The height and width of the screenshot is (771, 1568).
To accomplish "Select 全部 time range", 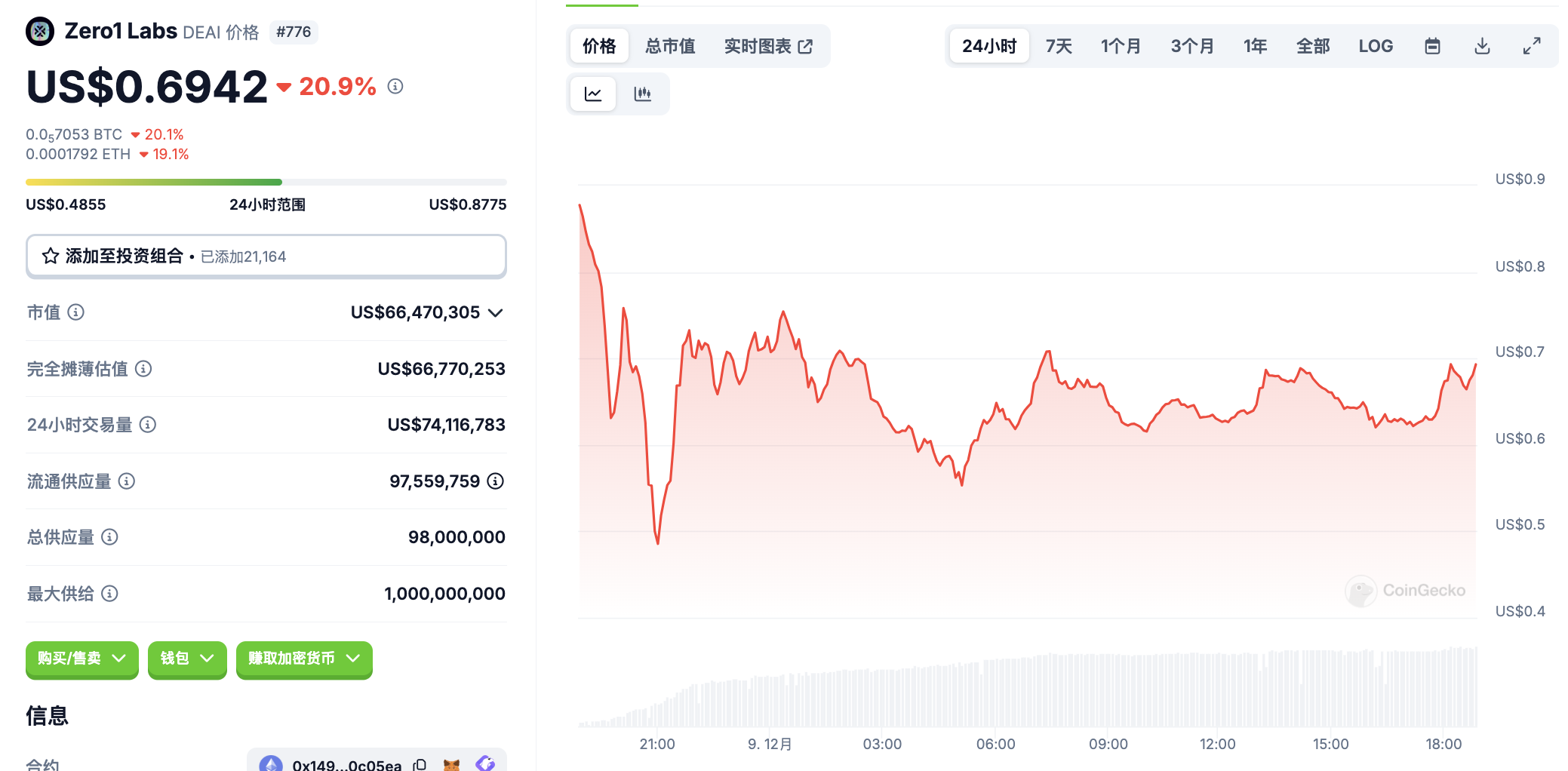I will click(x=1313, y=46).
